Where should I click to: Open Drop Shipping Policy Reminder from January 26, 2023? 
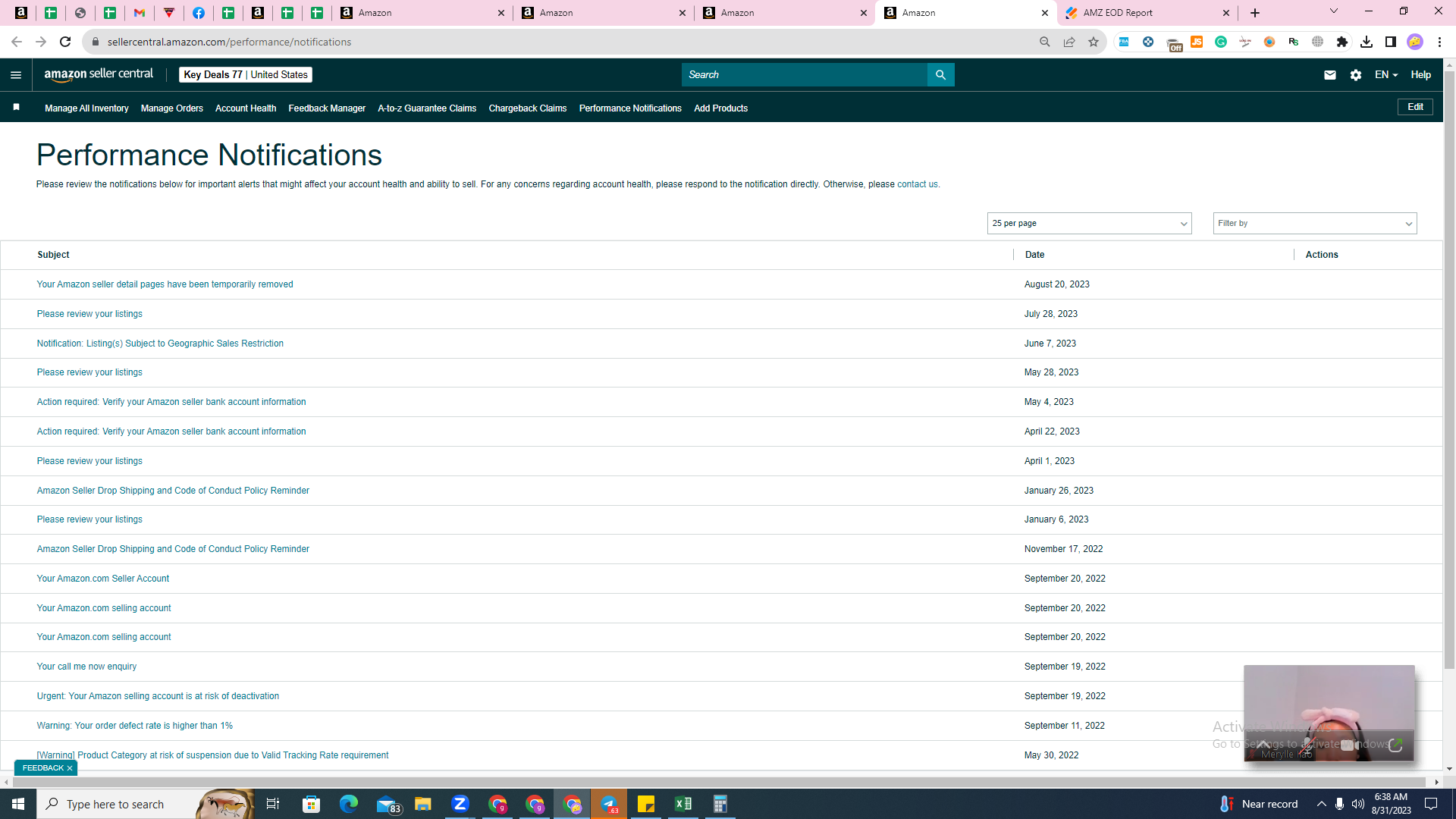point(173,491)
